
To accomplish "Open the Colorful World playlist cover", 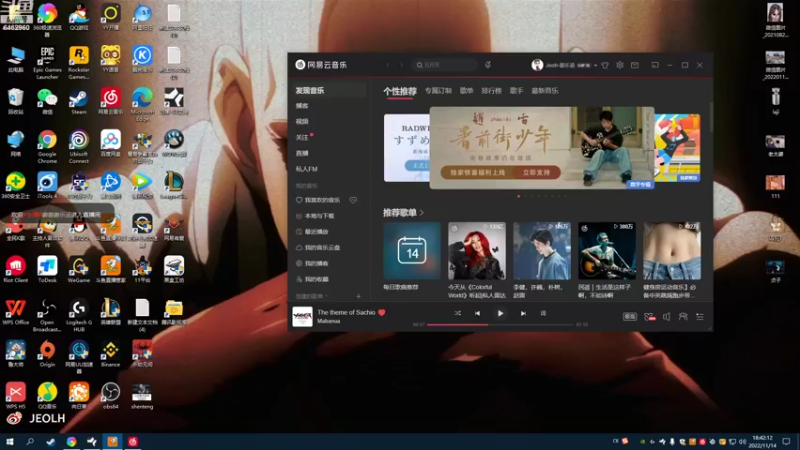I will pos(477,251).
